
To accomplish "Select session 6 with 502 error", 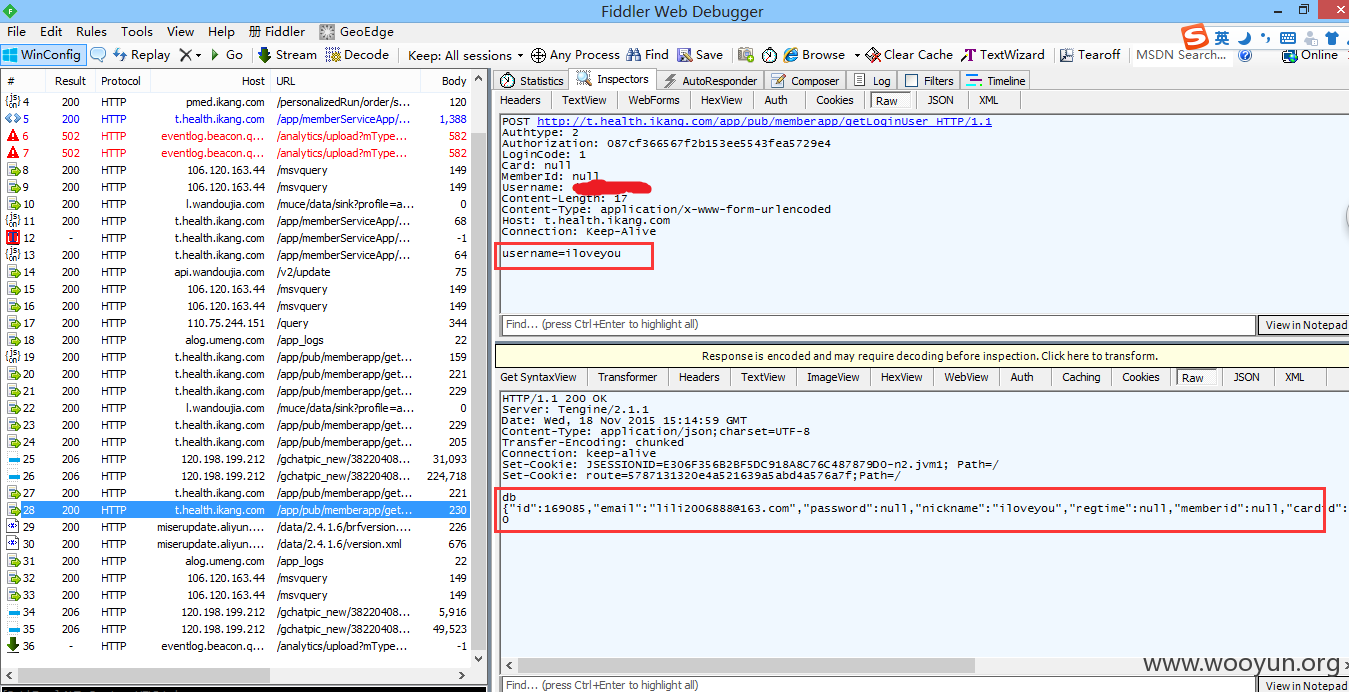I will click(237, 136).
